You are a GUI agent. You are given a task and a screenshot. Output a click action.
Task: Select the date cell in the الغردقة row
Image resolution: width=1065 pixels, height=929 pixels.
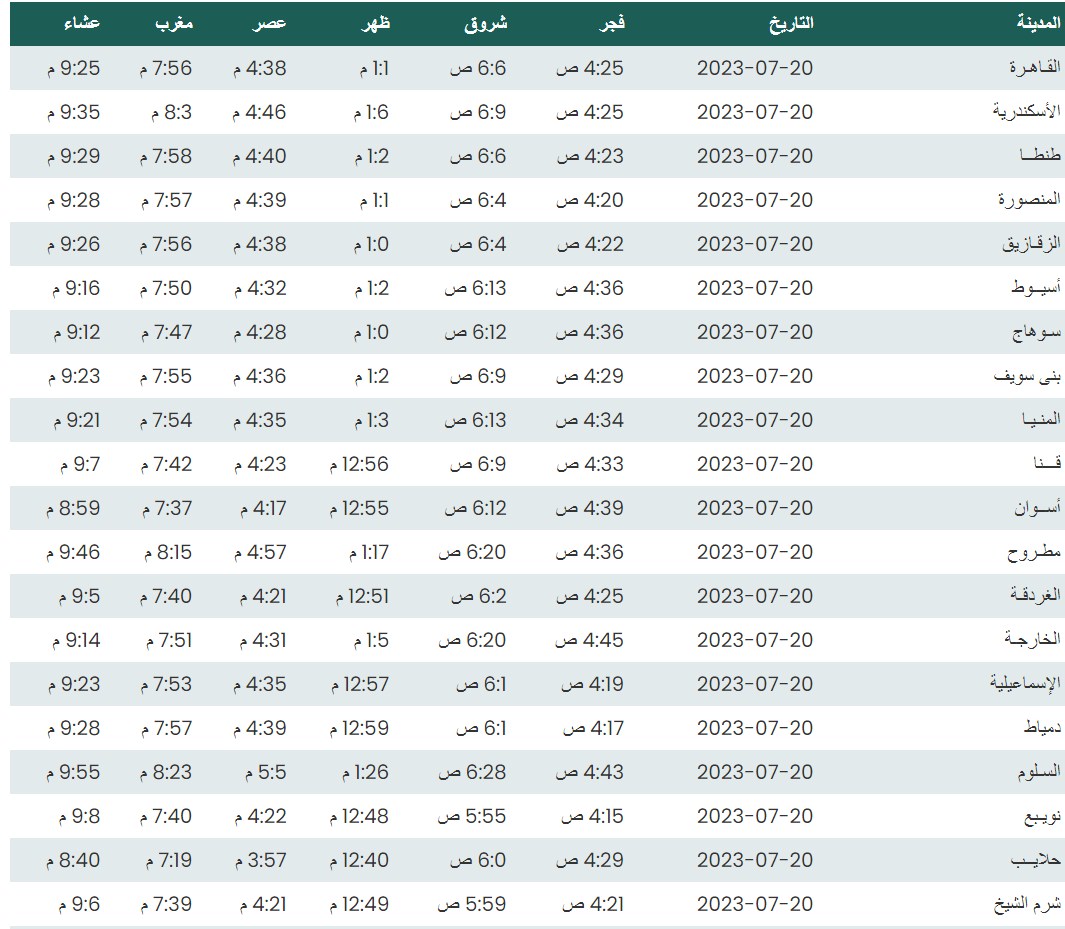(x=755, y=596)
